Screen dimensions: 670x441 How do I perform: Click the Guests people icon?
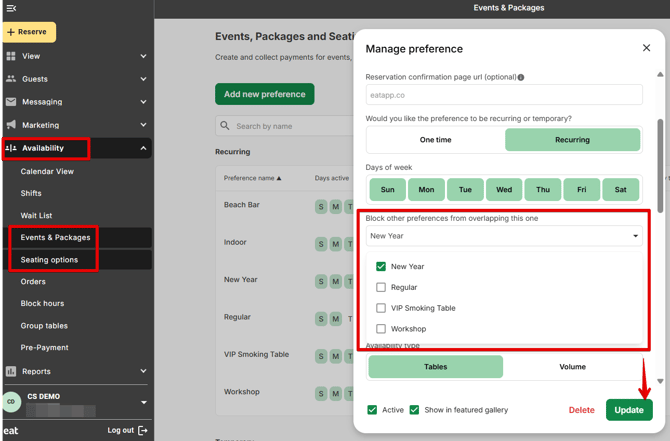[x=11, y=79]
